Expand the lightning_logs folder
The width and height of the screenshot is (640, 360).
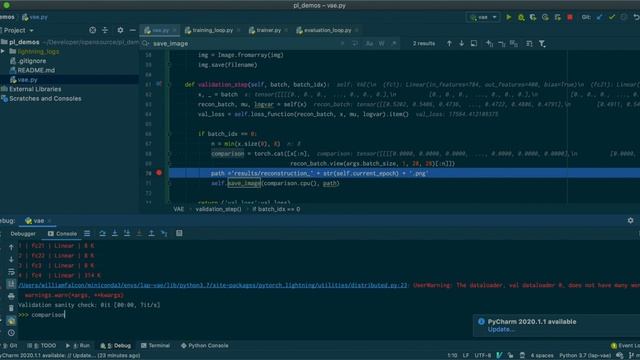[x=3, y=51]
